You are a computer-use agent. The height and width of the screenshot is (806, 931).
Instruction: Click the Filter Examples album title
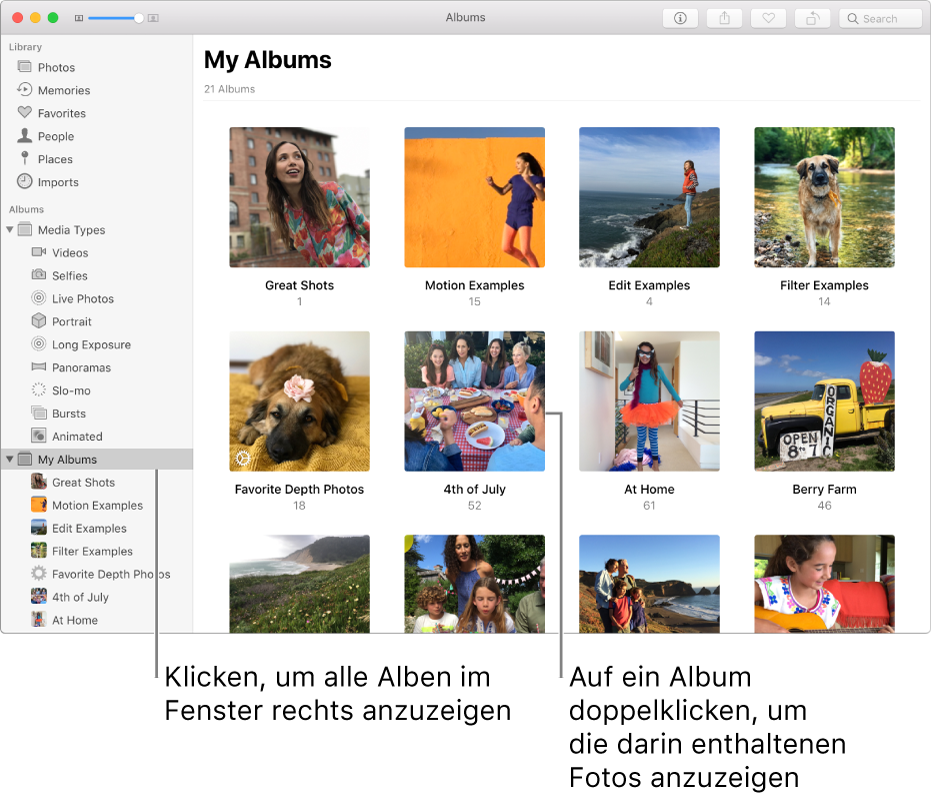824,285
